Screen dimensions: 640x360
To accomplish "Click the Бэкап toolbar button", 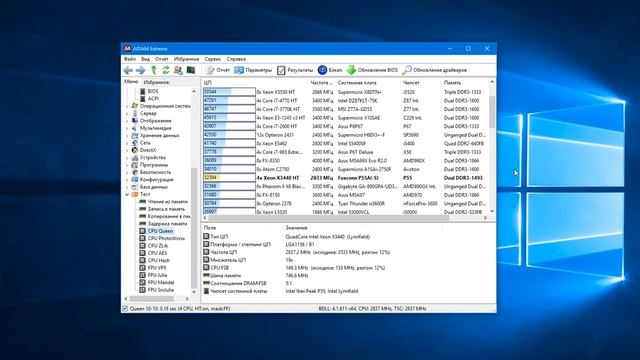I will click(330, 70).
